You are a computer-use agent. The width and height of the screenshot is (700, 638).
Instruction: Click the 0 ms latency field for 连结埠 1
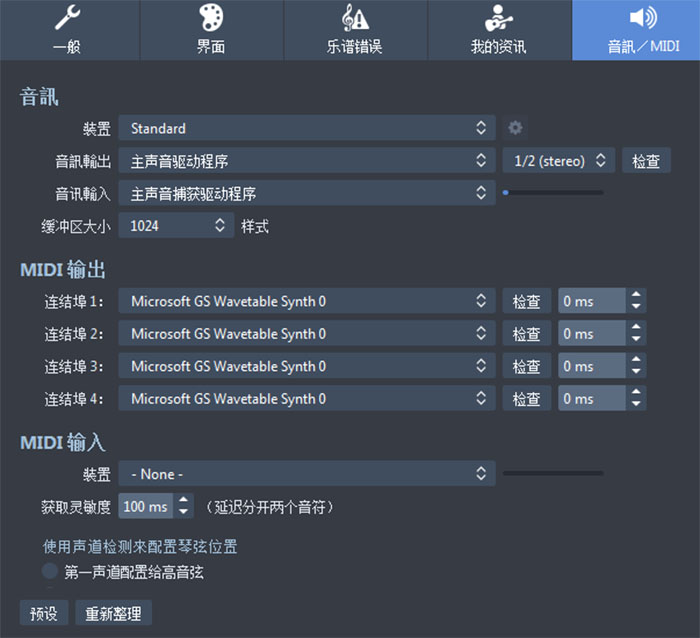tap(592, 301)
